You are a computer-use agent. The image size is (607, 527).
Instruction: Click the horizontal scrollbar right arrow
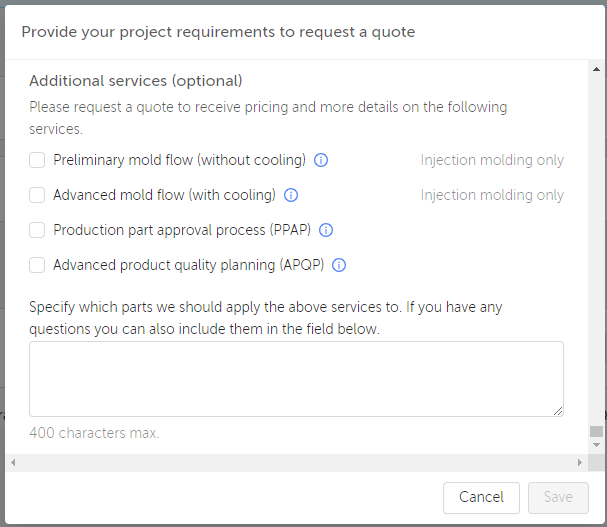pyautogui.click(x=579, y=463)
